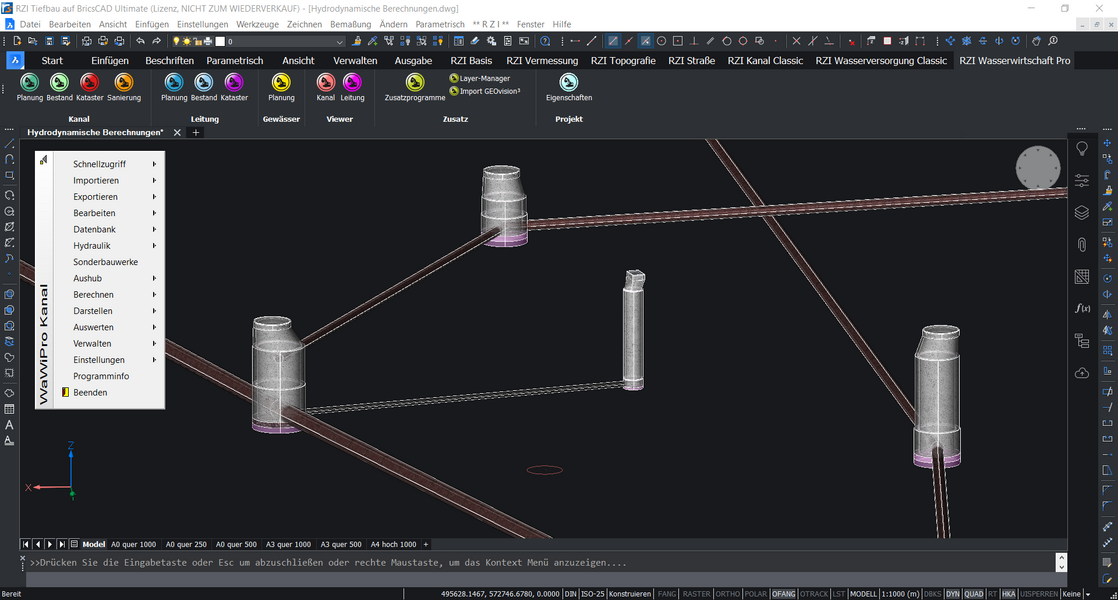The height and width of the screenshot is (600, 1118).
Task: Expand Schnellzugriff submenu
Action: (x=109, y=164)
